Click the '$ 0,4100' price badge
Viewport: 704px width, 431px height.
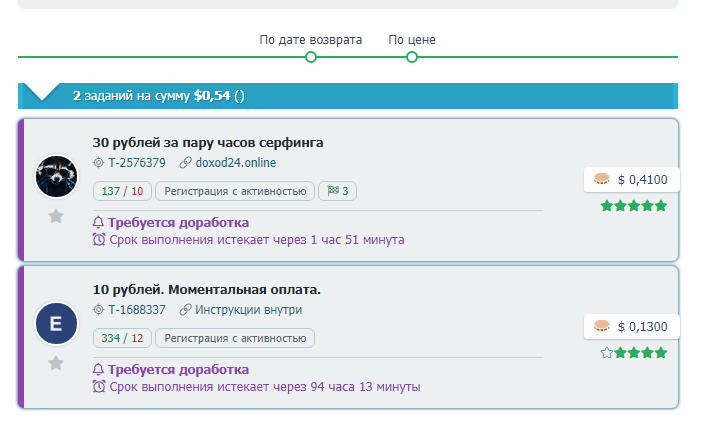[x=632, y=180]
